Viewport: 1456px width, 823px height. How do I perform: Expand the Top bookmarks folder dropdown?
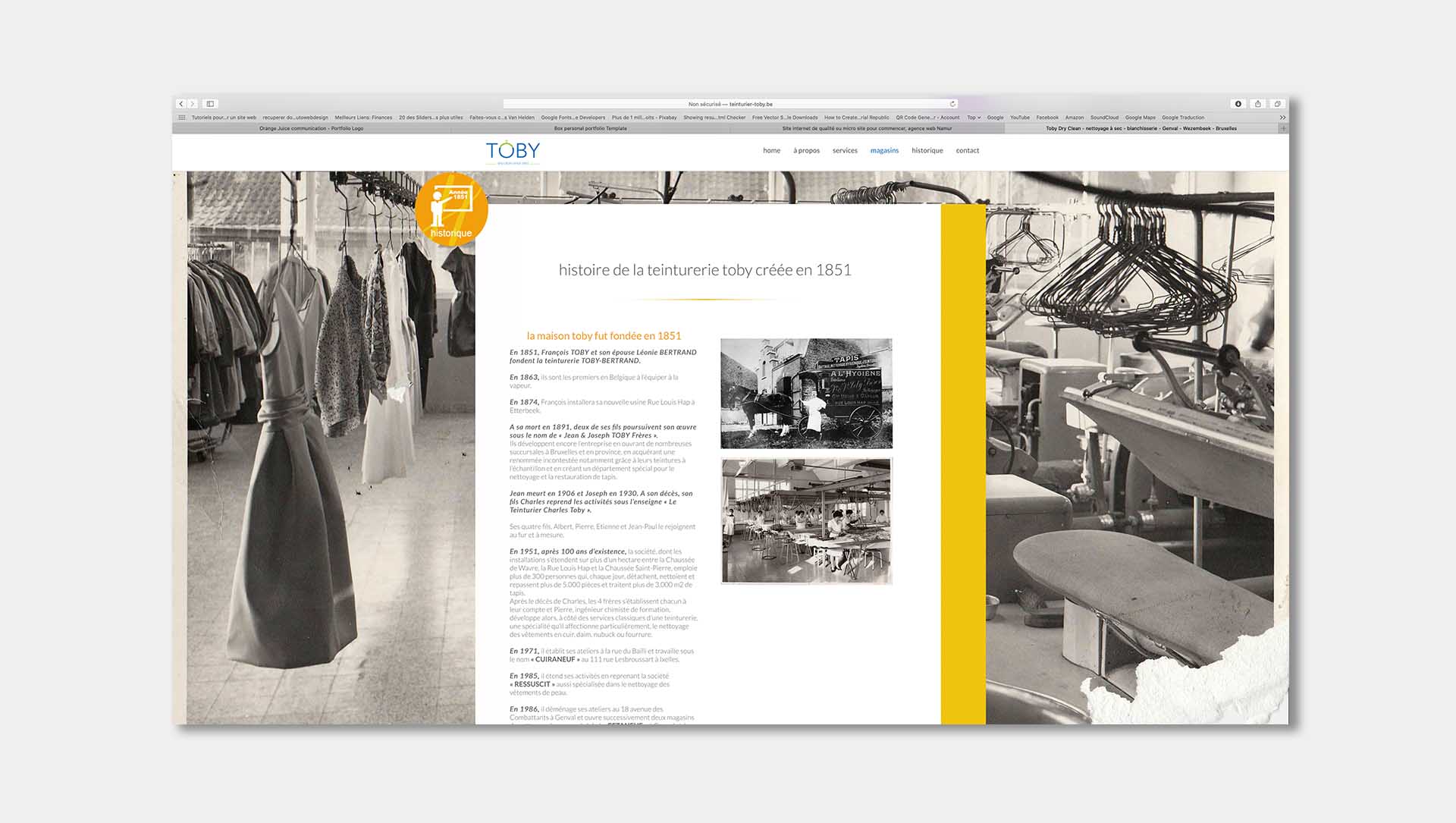coord(974,118)
